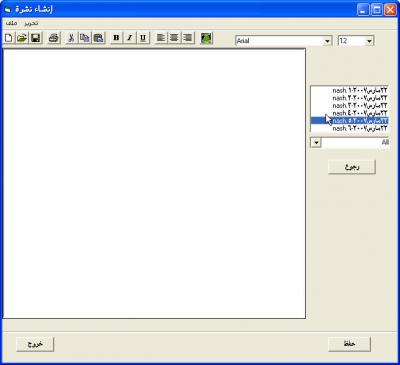Print the document with printer icon
400x365 pixels.
click(54, 38)
